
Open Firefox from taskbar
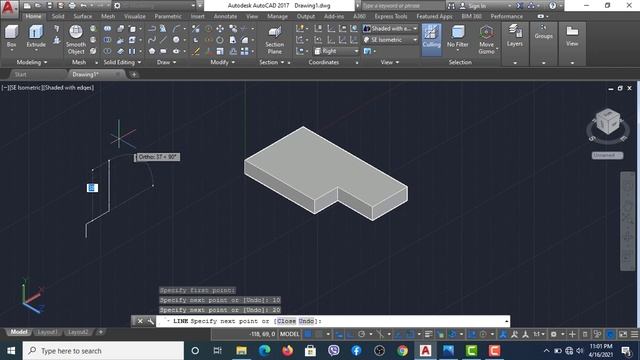pos(287,351)
